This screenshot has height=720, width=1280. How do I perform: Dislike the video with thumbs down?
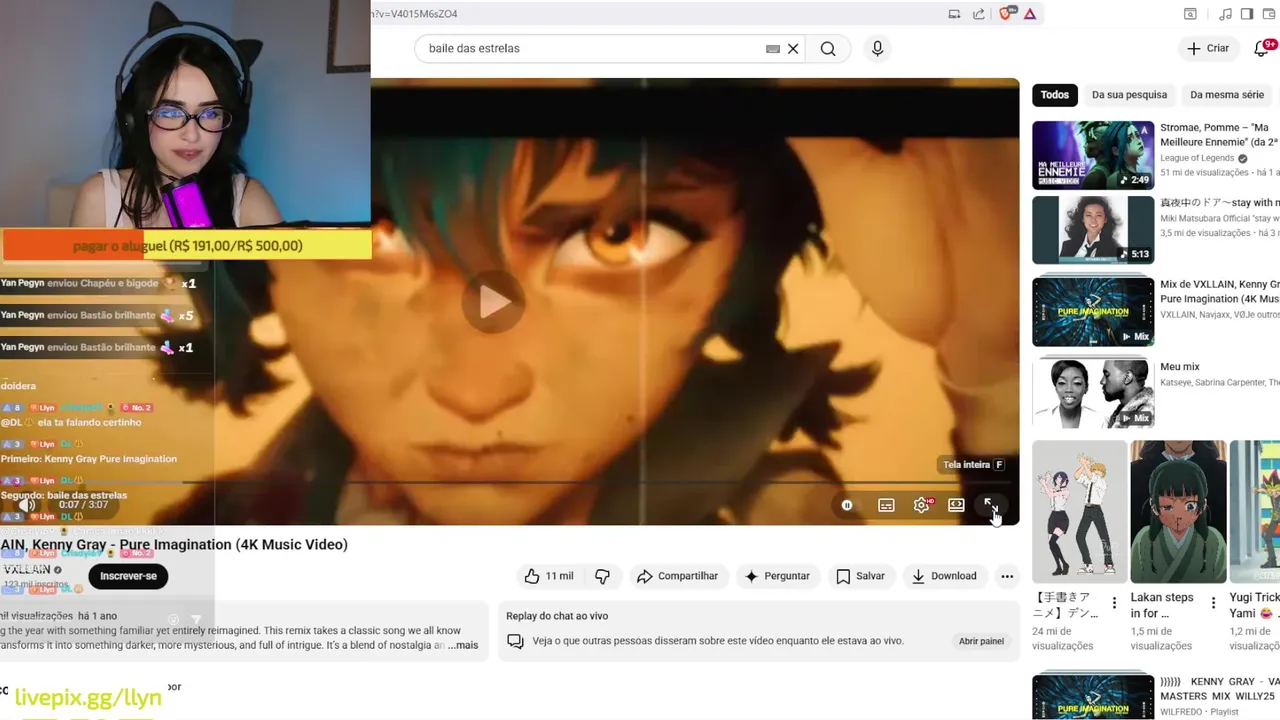pos(603,576)
